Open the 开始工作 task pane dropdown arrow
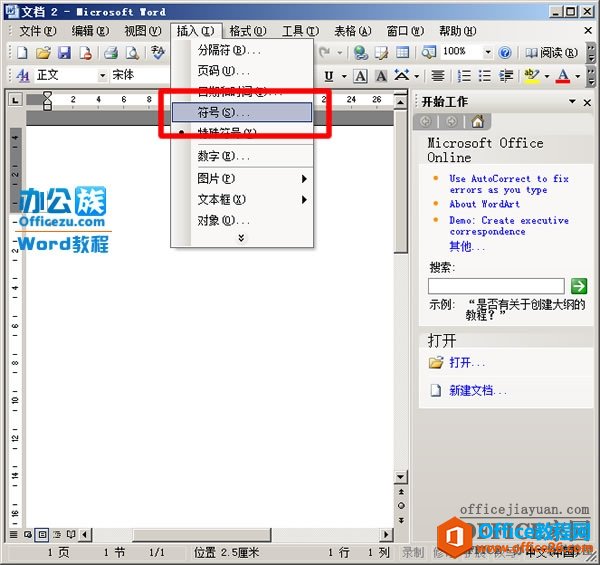The image size is (600, 565). click(x=572, y=101)
